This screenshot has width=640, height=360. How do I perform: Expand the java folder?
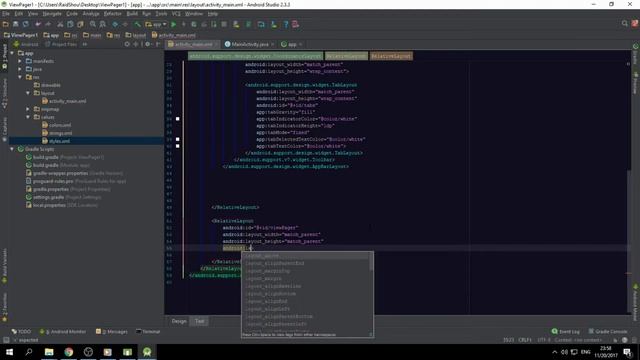click(x=20, y=69)
